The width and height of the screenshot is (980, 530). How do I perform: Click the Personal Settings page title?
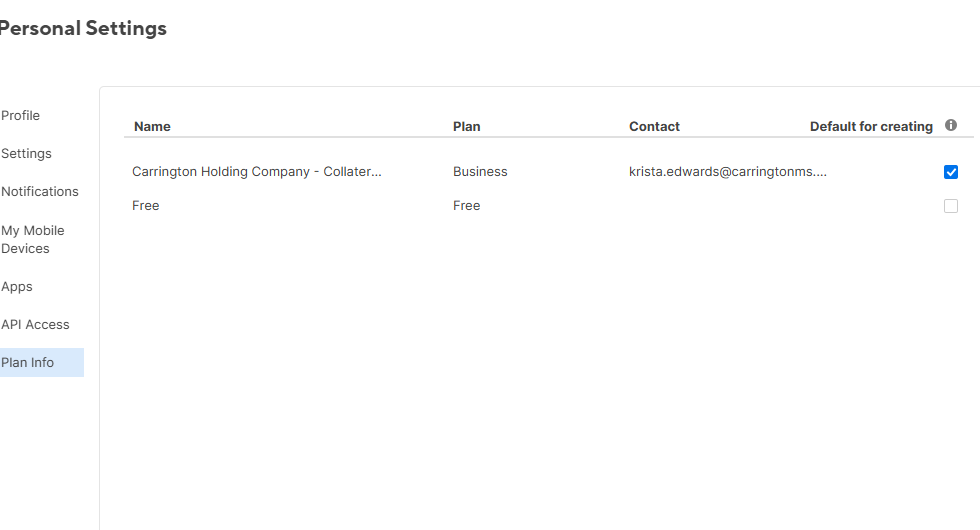(x=84, y=29)
